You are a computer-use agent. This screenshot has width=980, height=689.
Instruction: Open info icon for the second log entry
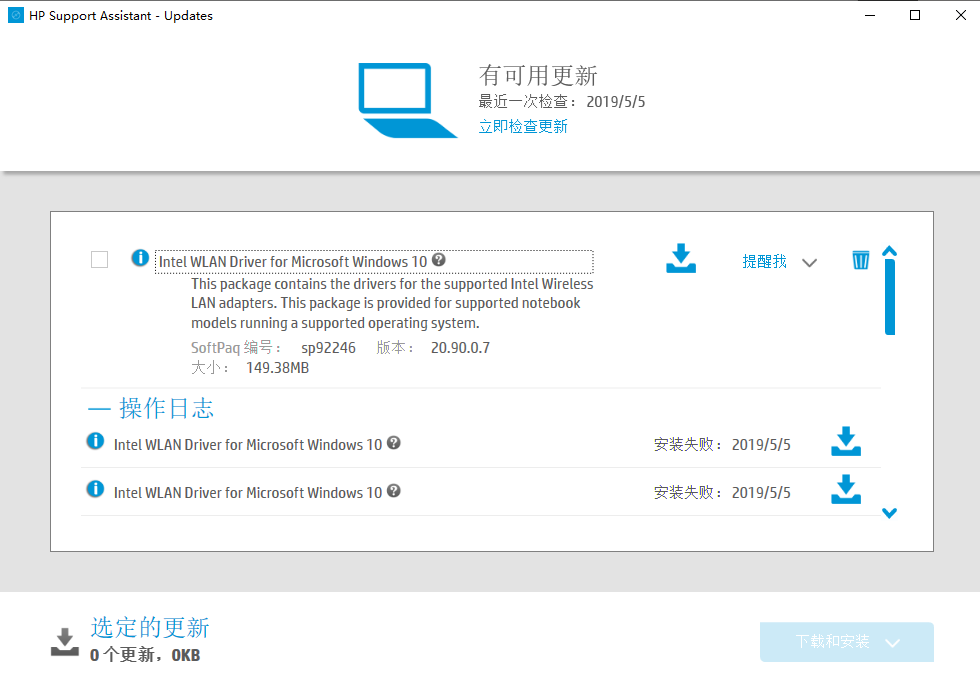pyautogui.click(x=95, y=489)
